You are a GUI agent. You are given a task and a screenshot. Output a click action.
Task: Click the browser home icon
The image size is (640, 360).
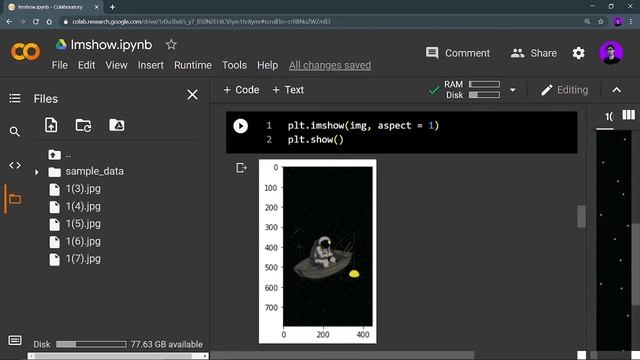(x=49, y=22)
